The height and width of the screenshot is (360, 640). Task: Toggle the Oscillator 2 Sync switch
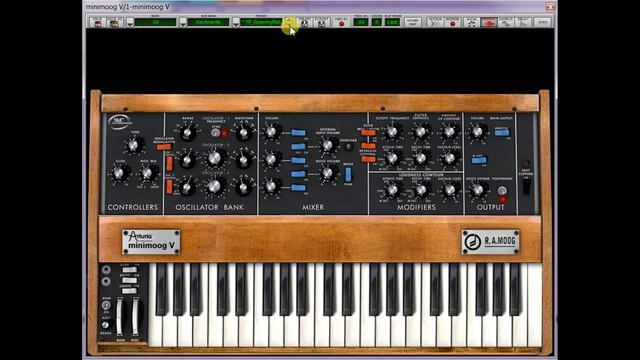coord(216,133)
